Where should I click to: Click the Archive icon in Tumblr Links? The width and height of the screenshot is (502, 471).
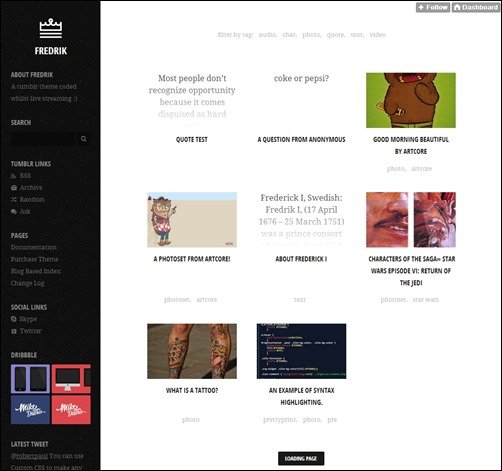14,188
